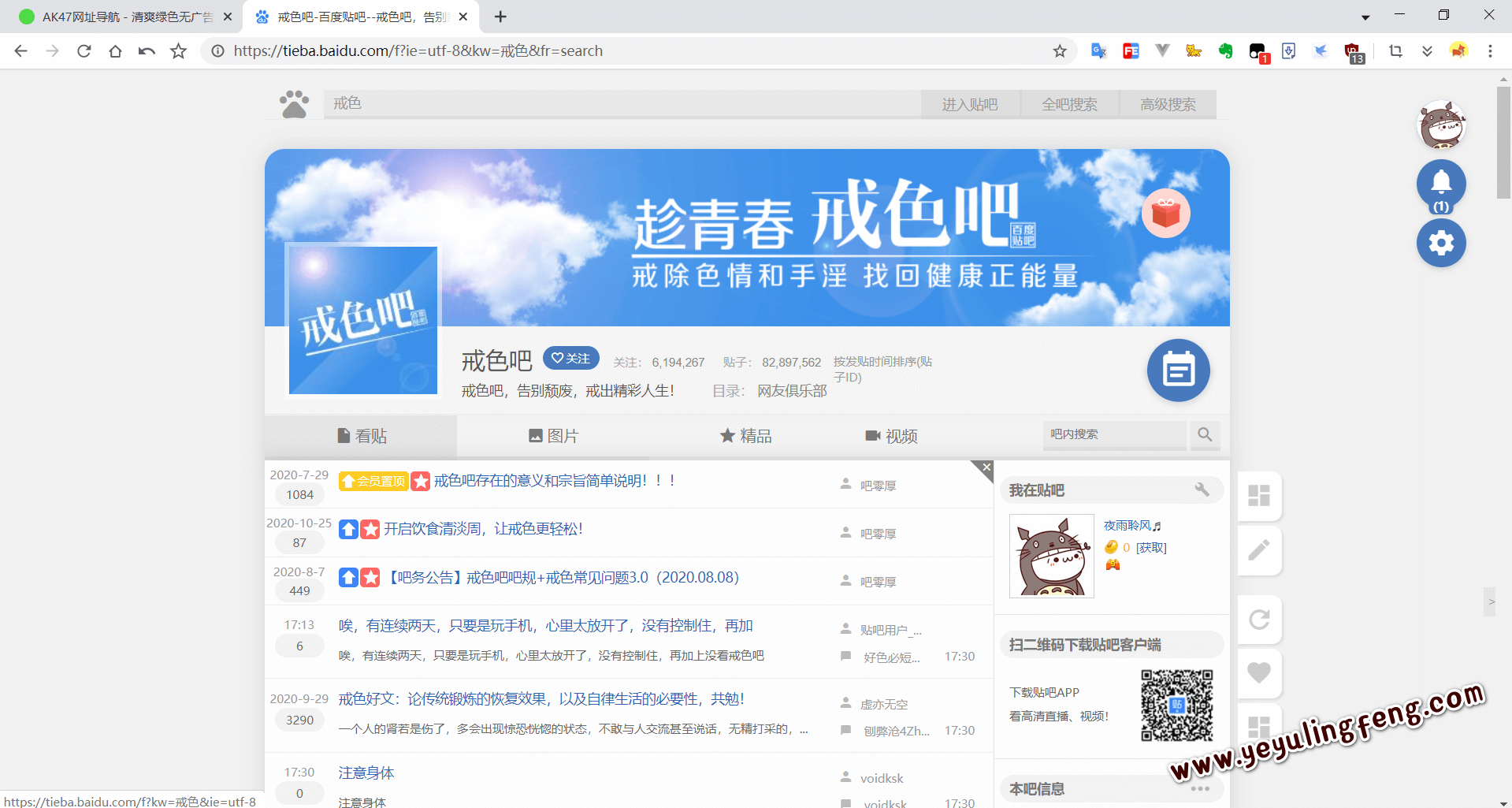The width and height of the screenshot is (1512, 808).
Task: Click the heart icon in floating toolbar
Action: click(1259, 672)
